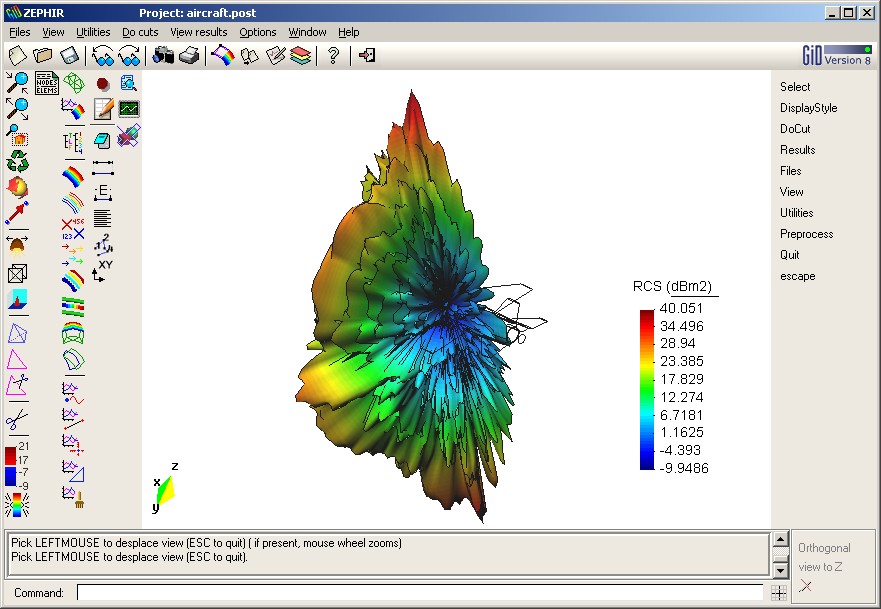
Task: Click the message window scroll up arrow
Action: [780, 540]
